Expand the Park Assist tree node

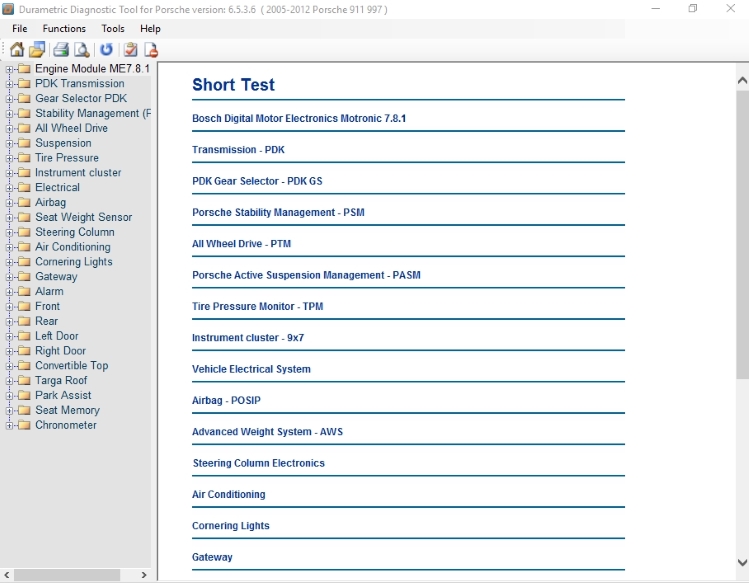tap(9, 396)
